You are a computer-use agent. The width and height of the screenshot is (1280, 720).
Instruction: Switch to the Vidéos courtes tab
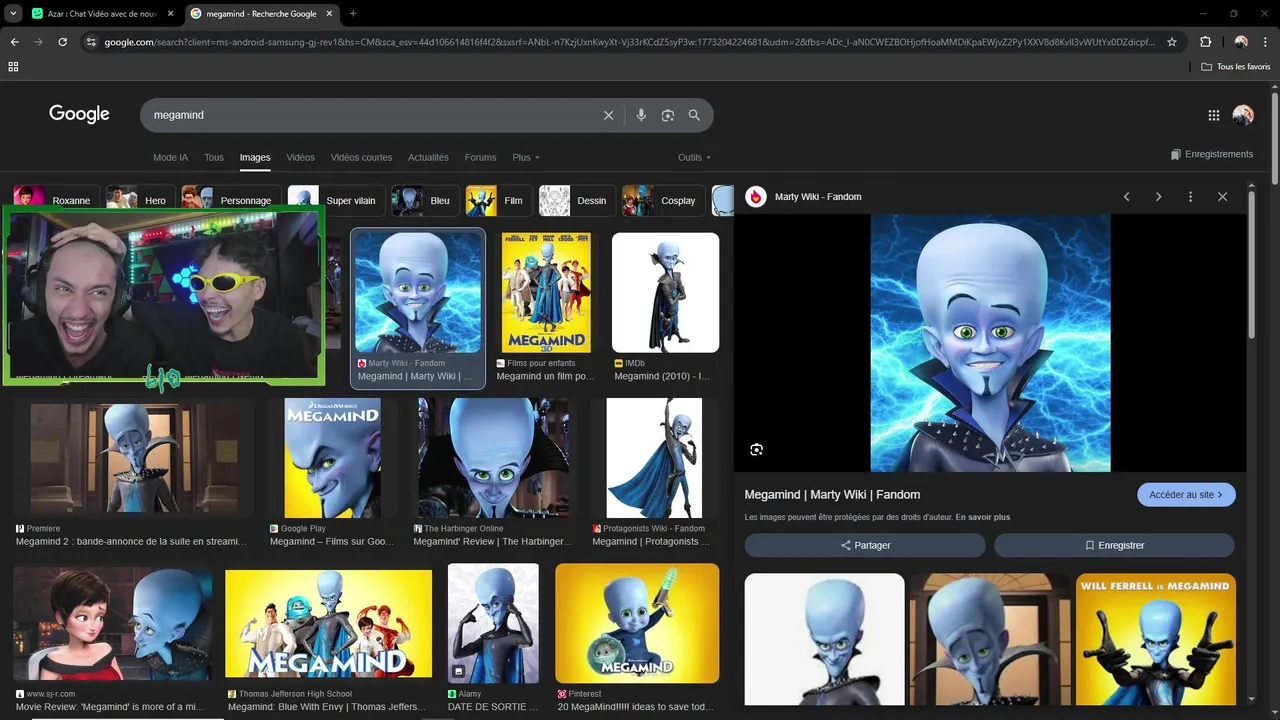(x=361, y=158)
